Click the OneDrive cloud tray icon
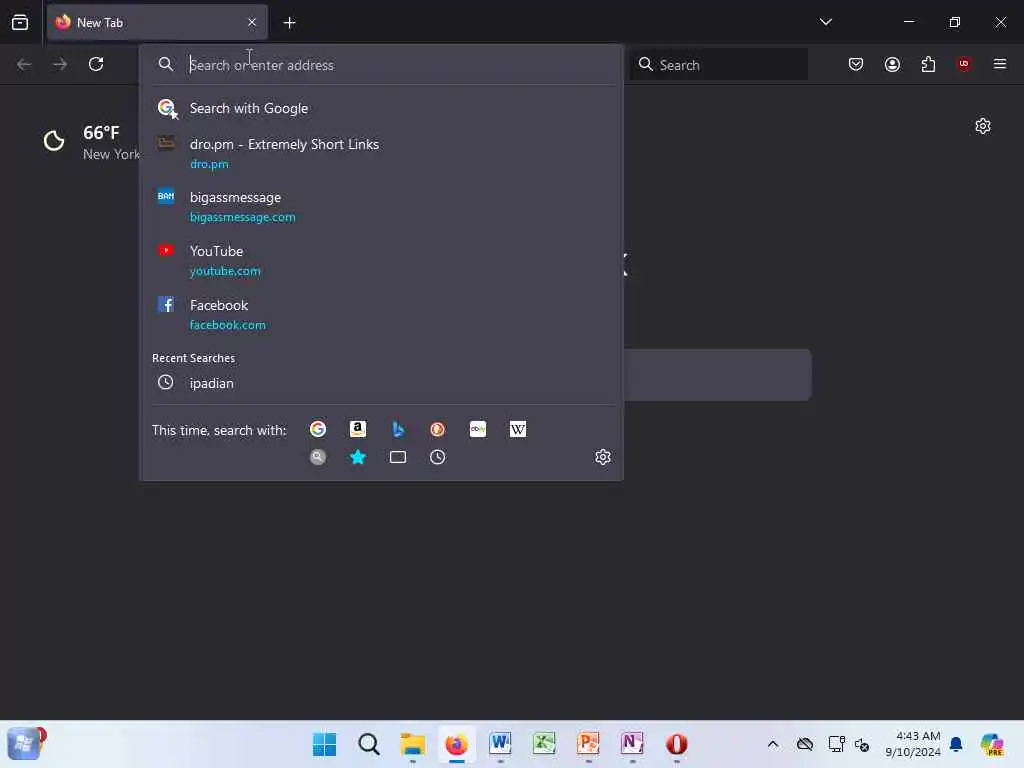1024x768 pixels. [x=805, y=744]
